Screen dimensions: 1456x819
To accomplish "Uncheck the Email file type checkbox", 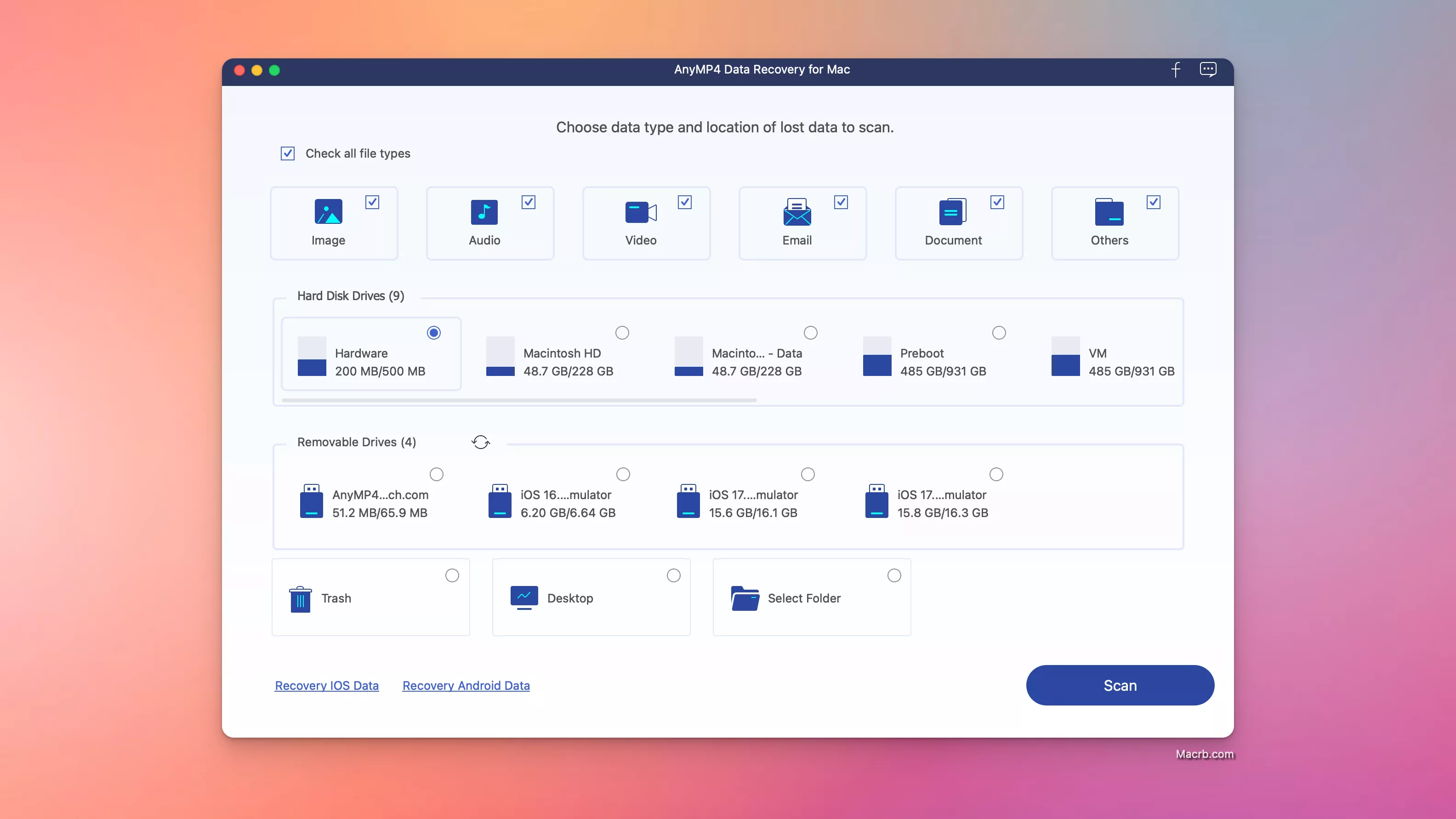I will point(841,202).
